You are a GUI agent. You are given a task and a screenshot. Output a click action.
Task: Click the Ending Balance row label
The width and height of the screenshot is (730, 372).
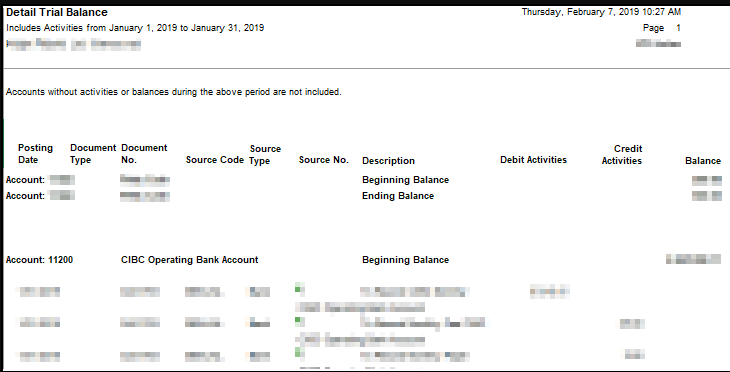pyautogui.click(x=398, y=196)
